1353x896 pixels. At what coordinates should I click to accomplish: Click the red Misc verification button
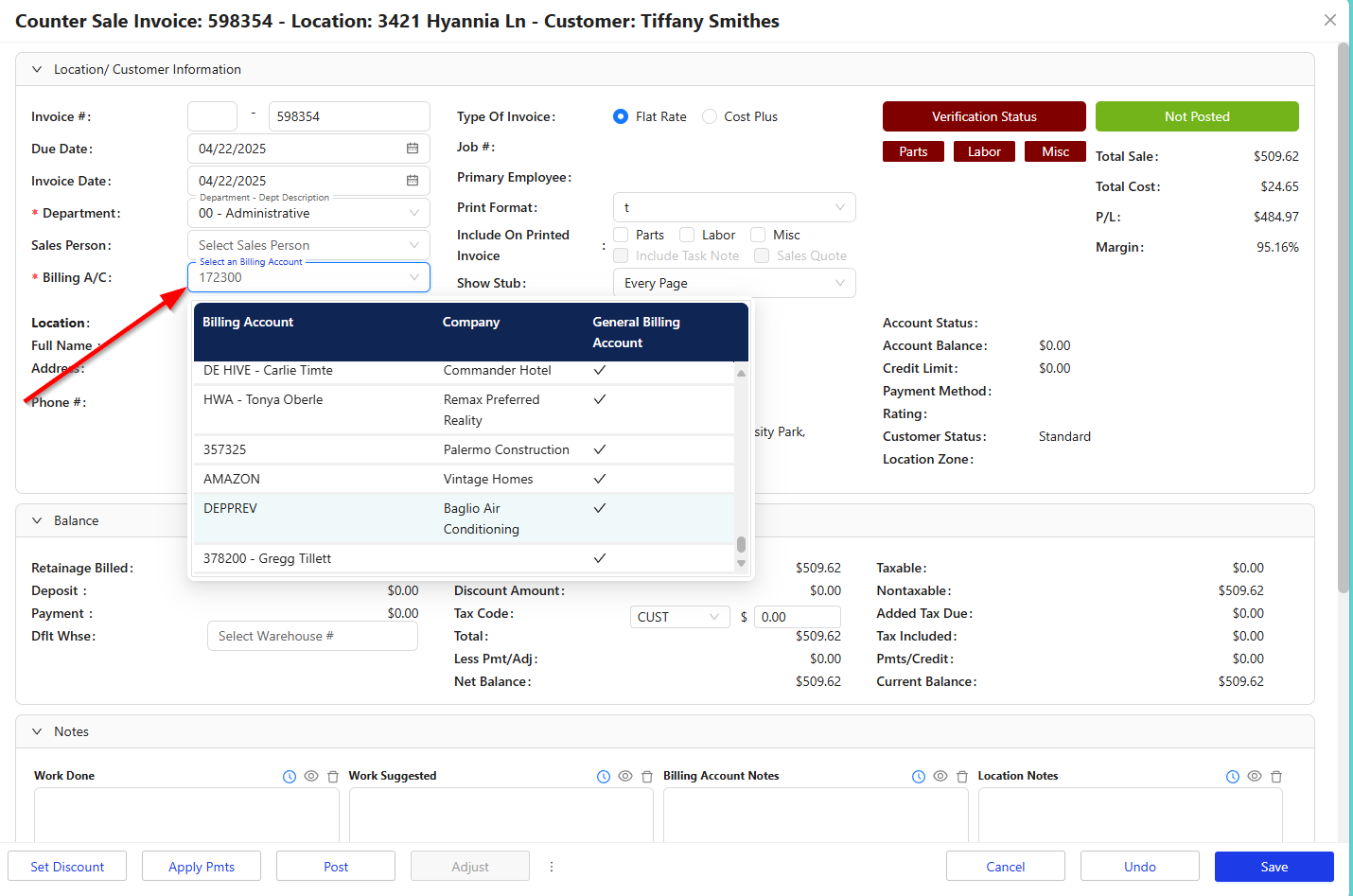point(1055,151)
